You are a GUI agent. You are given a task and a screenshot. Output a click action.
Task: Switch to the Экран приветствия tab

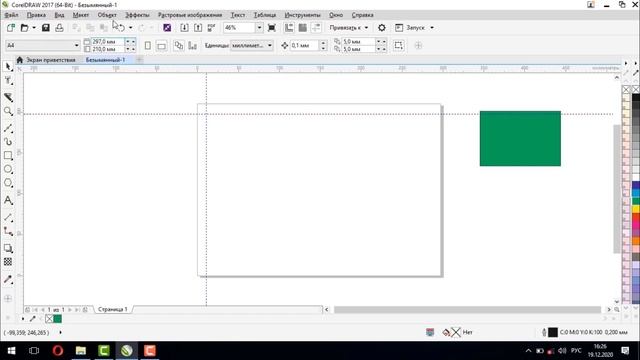[x=51, y=60]
